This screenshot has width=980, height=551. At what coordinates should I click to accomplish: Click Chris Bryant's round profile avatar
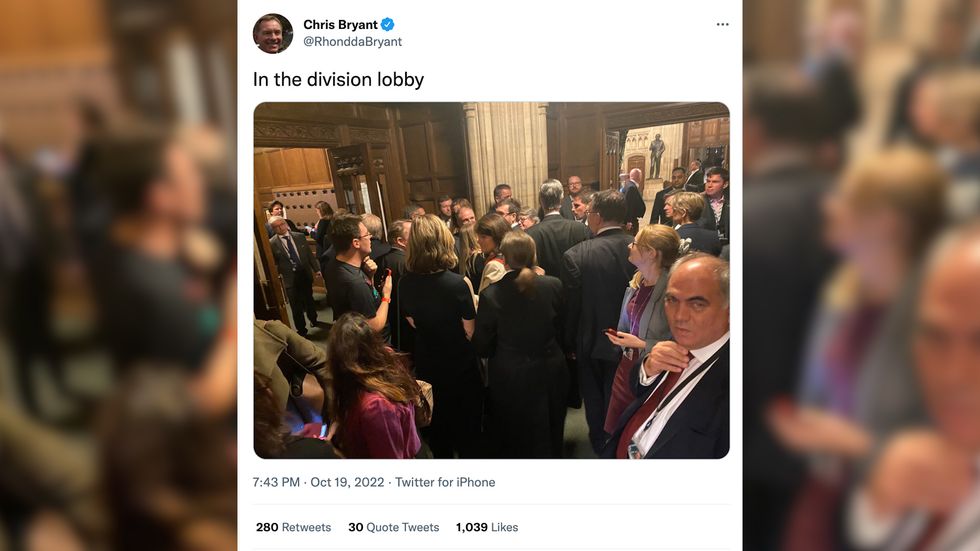[273, 33]
